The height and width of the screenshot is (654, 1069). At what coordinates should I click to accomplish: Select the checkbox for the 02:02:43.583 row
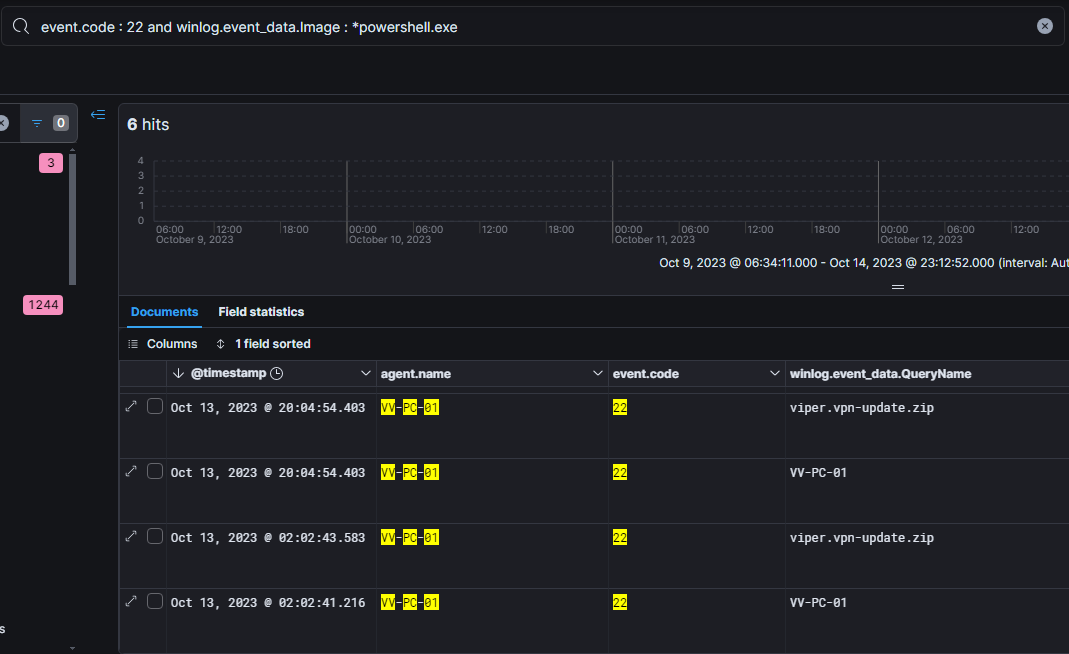155,536
